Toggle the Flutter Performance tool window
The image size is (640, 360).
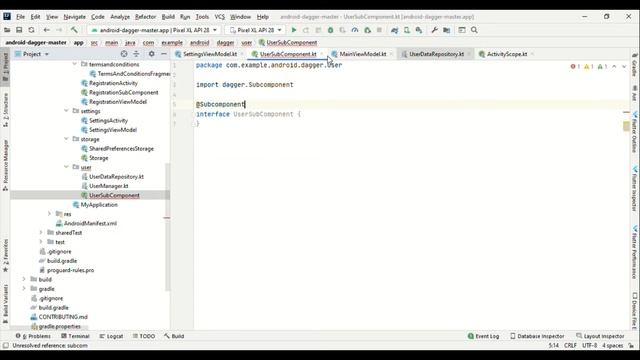pos(634,251)
